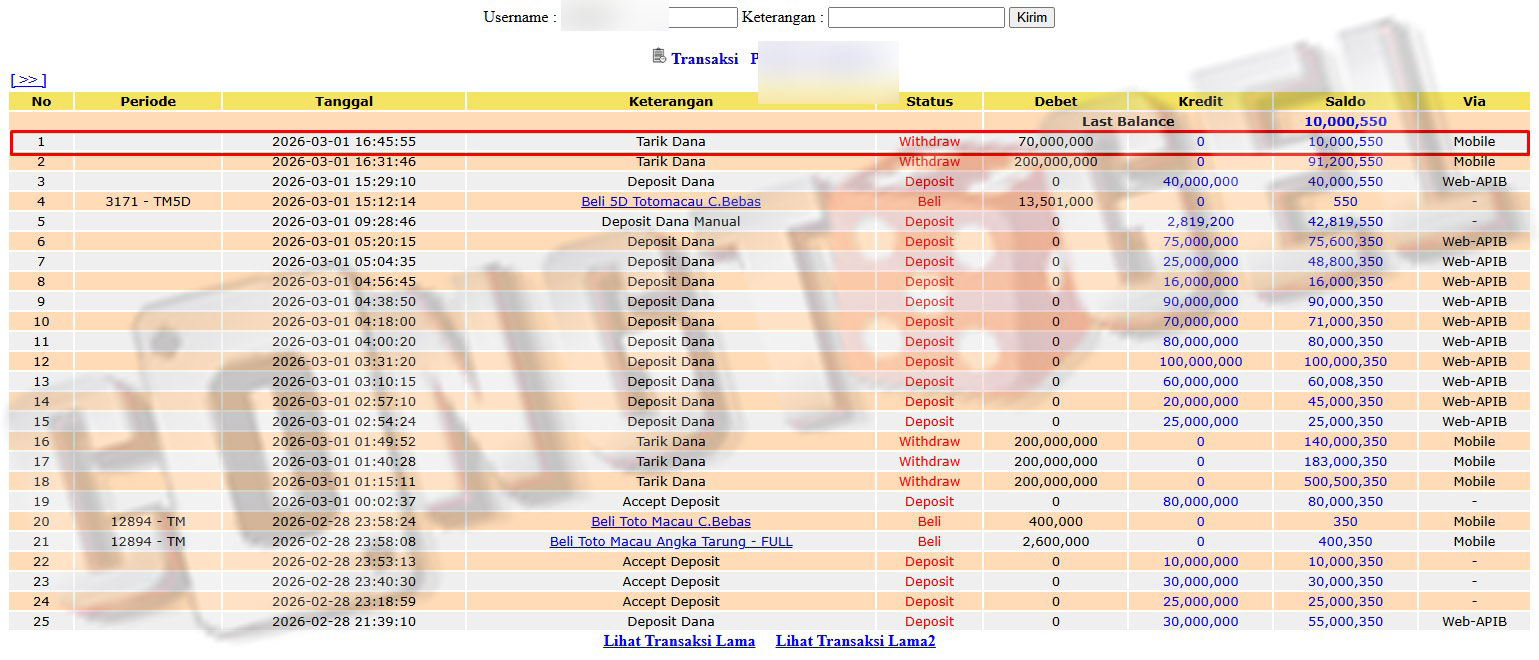Click the Kredit column header
The width and height of the screenshot is (1539, 660).
point(1200,101)
